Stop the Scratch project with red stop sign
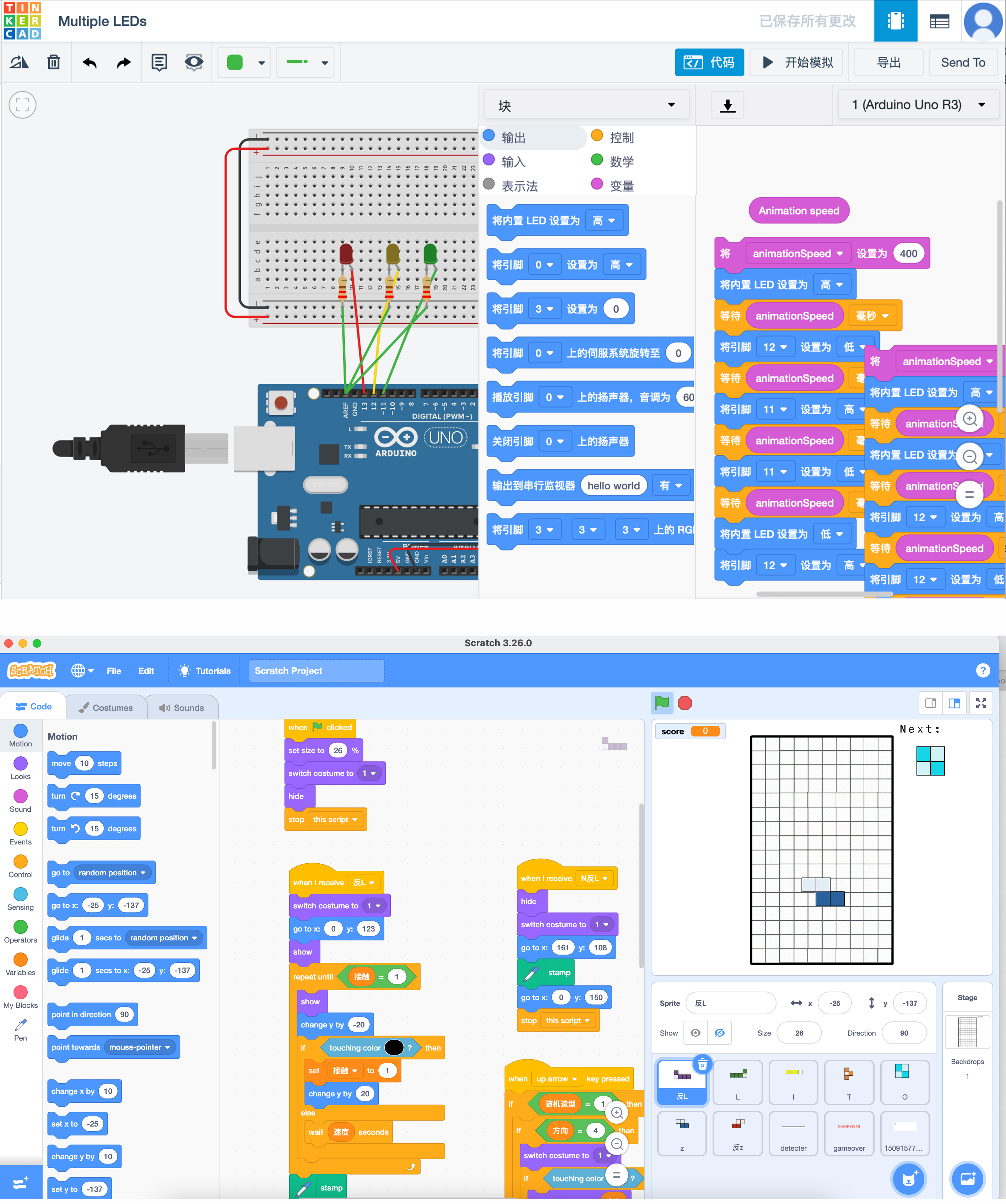 pyautogui.click(x=685, y=703)
